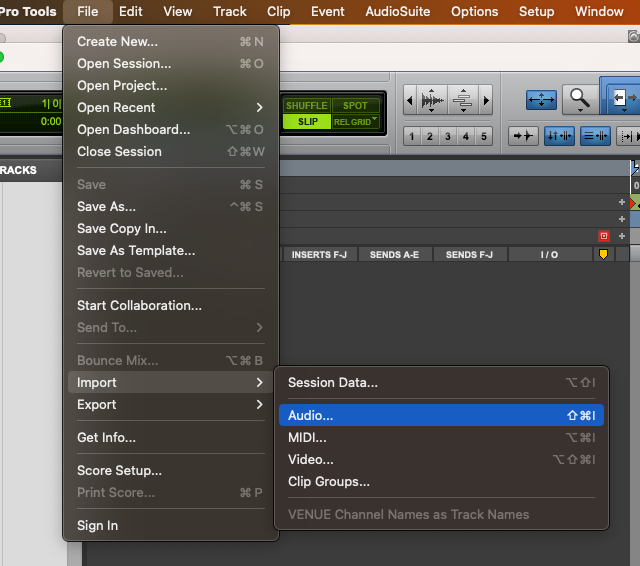
Task: Click yellow marker icon beside I/O
Action: click(x=603, y=255)
